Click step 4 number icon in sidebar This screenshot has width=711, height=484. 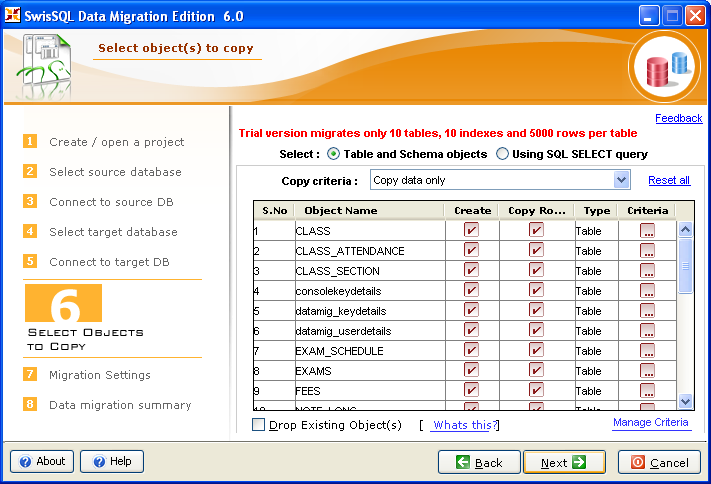(30, 231)
